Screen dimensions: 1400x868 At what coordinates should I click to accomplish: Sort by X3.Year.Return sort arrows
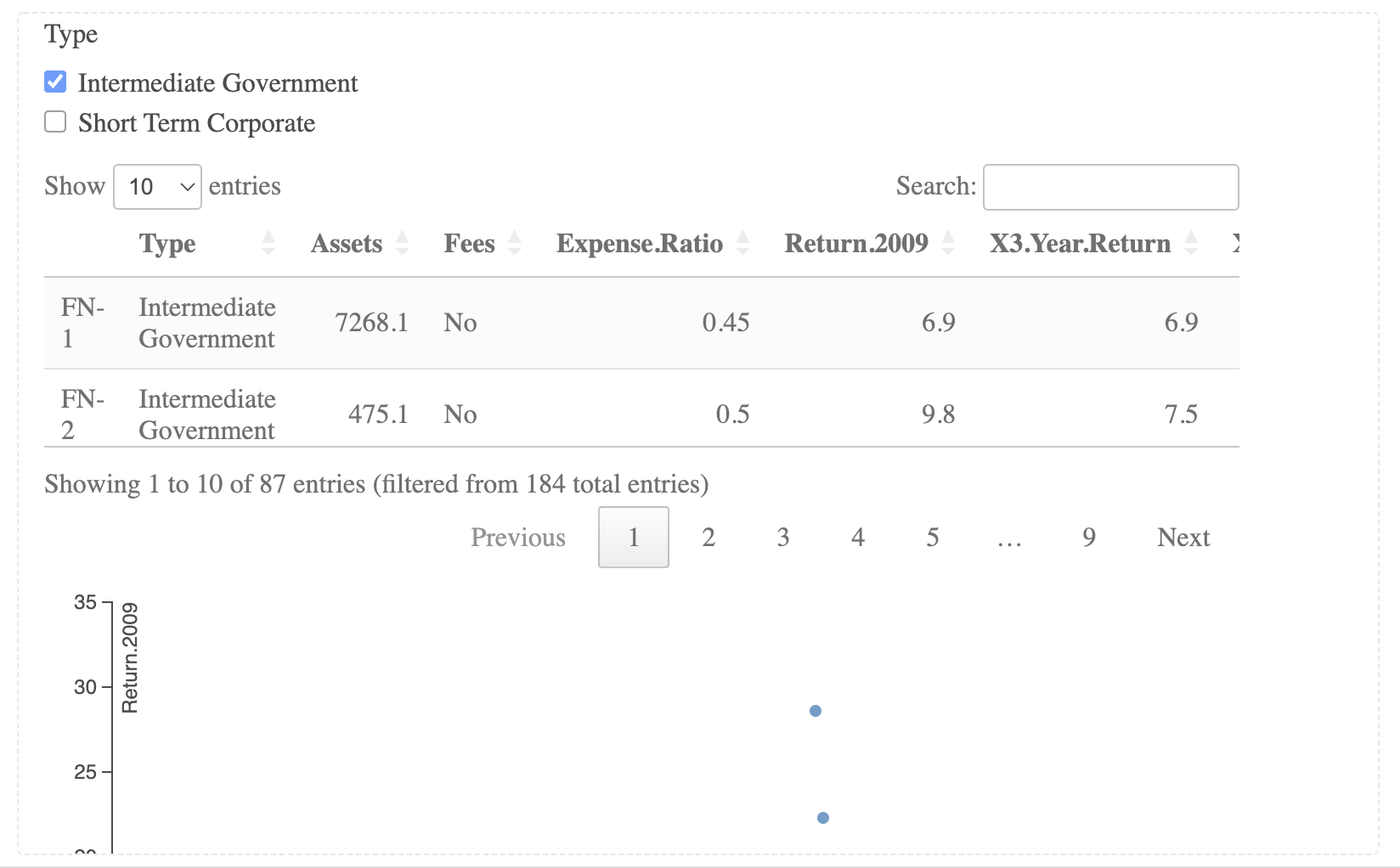1191,244
